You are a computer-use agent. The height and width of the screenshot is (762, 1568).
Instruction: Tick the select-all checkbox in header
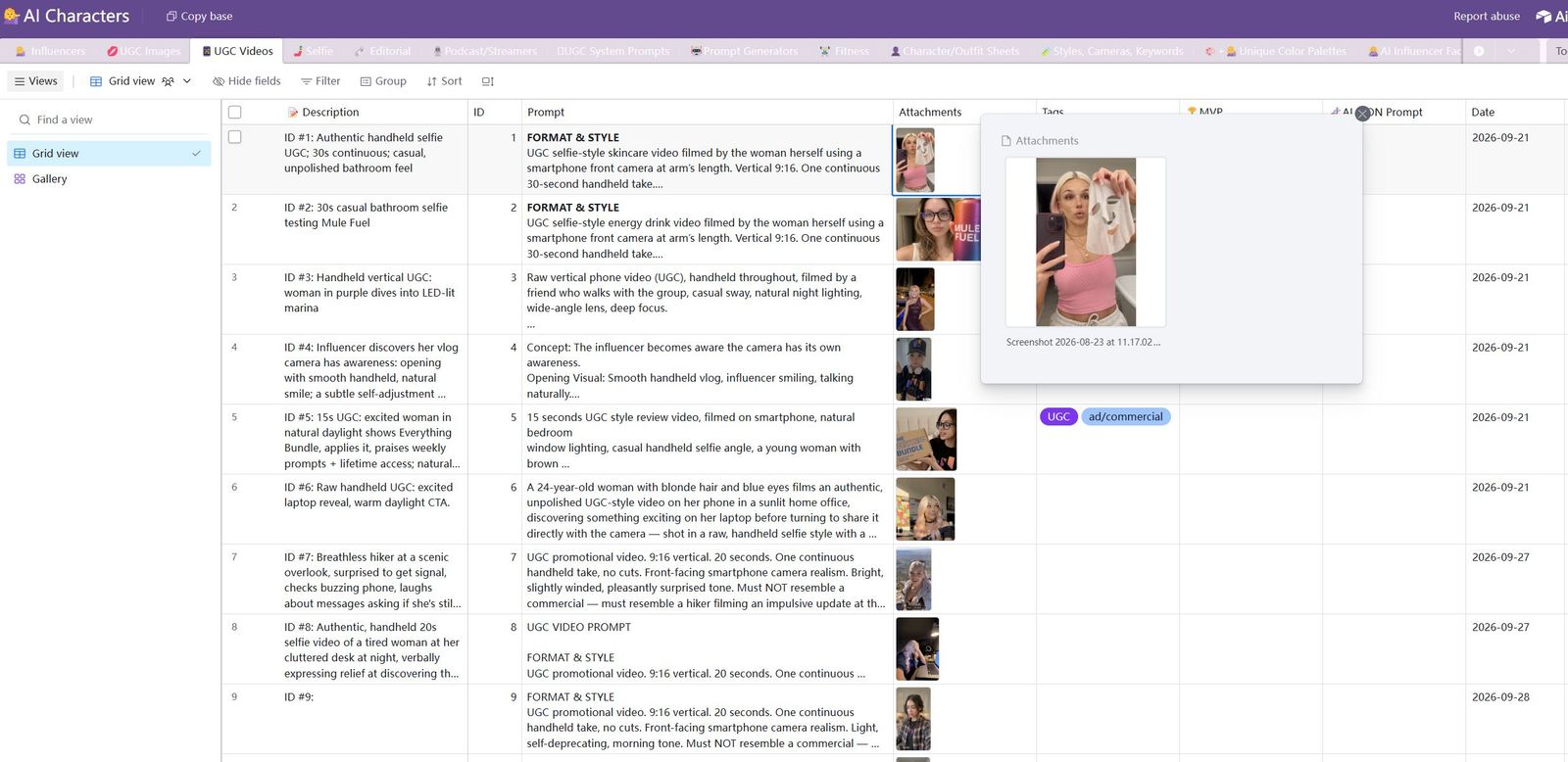coord(235,112)
